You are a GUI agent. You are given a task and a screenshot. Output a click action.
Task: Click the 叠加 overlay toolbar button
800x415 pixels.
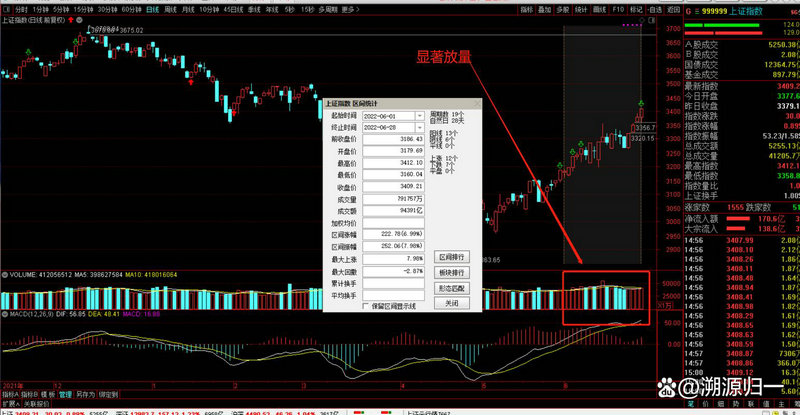(544, 8)
